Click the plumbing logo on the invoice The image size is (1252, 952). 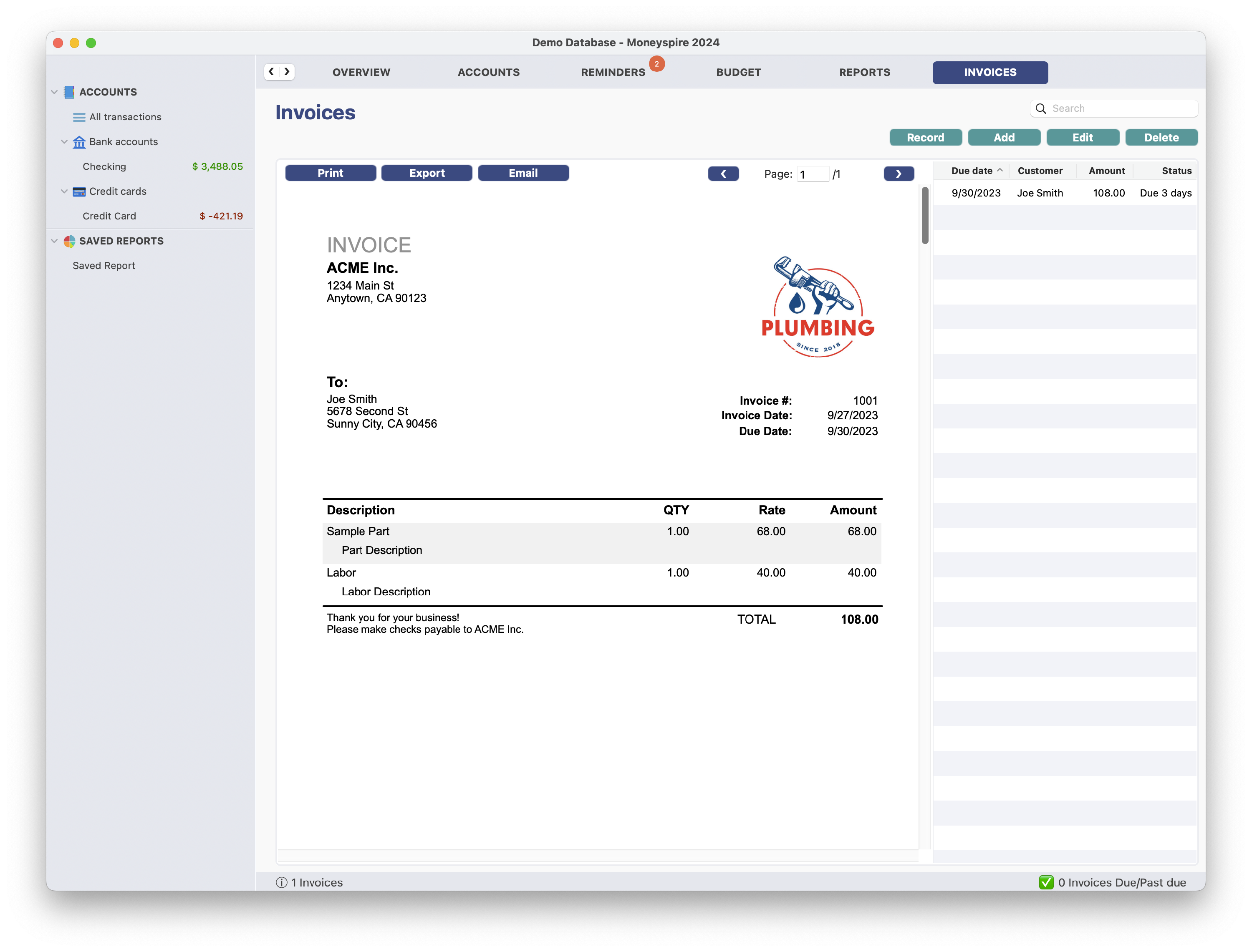click(x=817, y=307)
